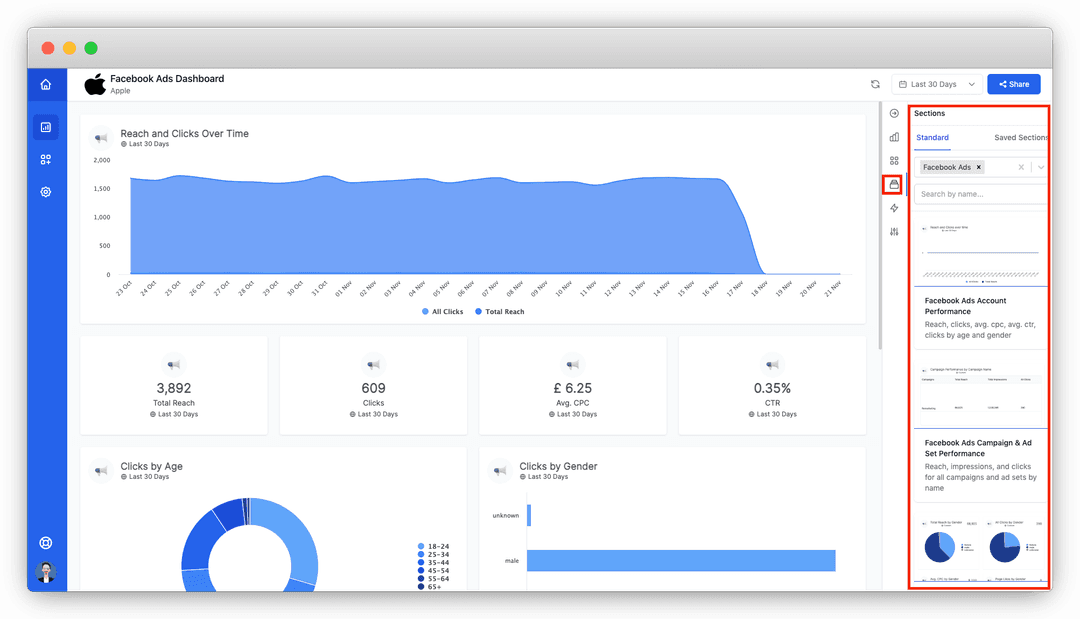The width and height of the screenshot is (1080, 619).
Task: Collapse panel with the arrow circle icon
Action: [x=894, y=114]
